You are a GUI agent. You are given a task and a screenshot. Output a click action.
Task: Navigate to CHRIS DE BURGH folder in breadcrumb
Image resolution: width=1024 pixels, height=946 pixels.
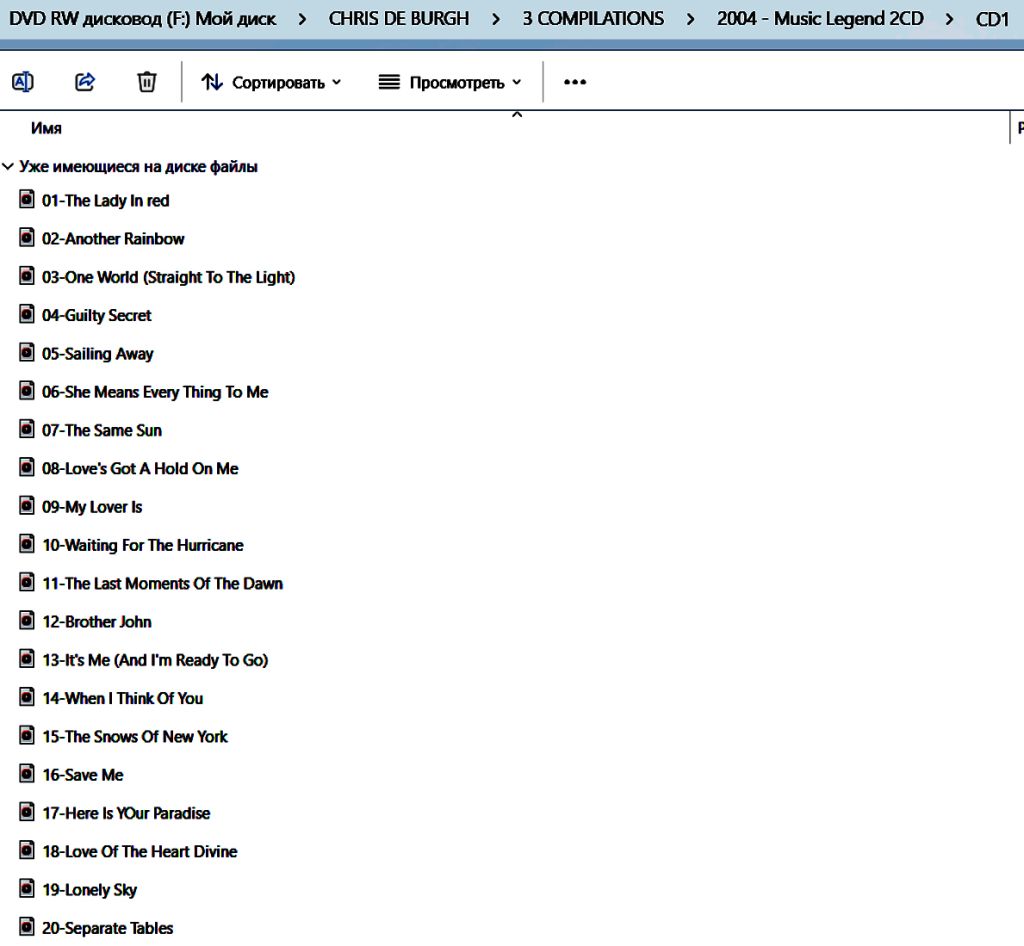click(x=398, y=19)
